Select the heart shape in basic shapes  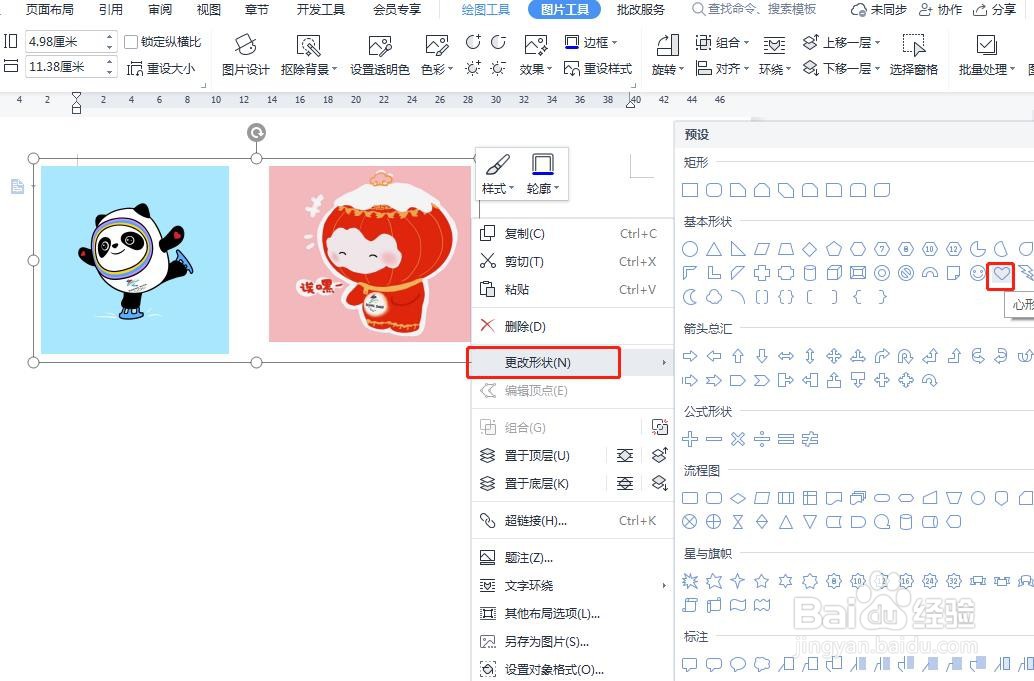point(1001,273)
